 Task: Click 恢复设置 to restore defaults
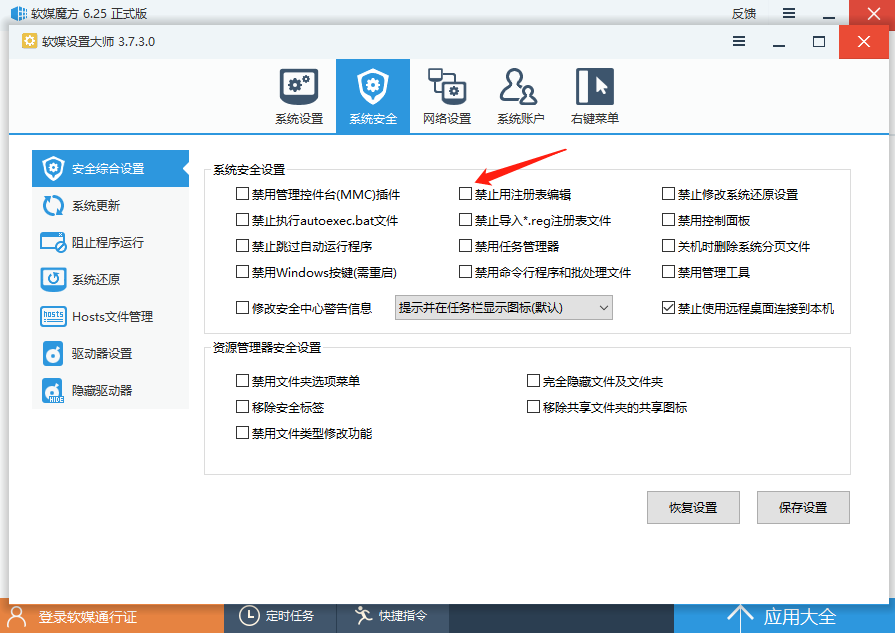[x=693, y=507]
